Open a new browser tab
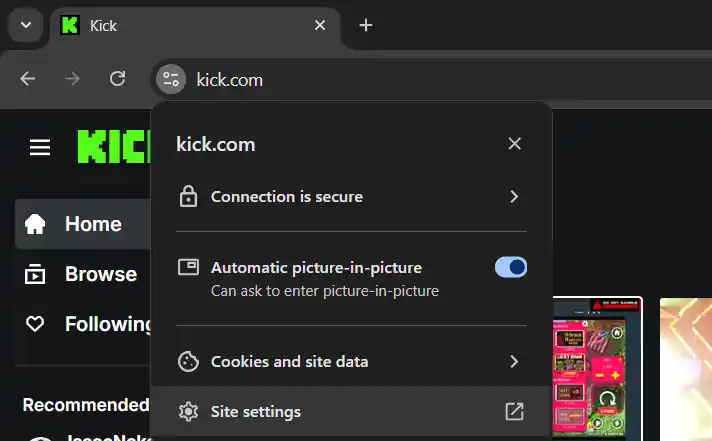Image resolution: width=712 pixels, height=441 pixels. point(366,25)
